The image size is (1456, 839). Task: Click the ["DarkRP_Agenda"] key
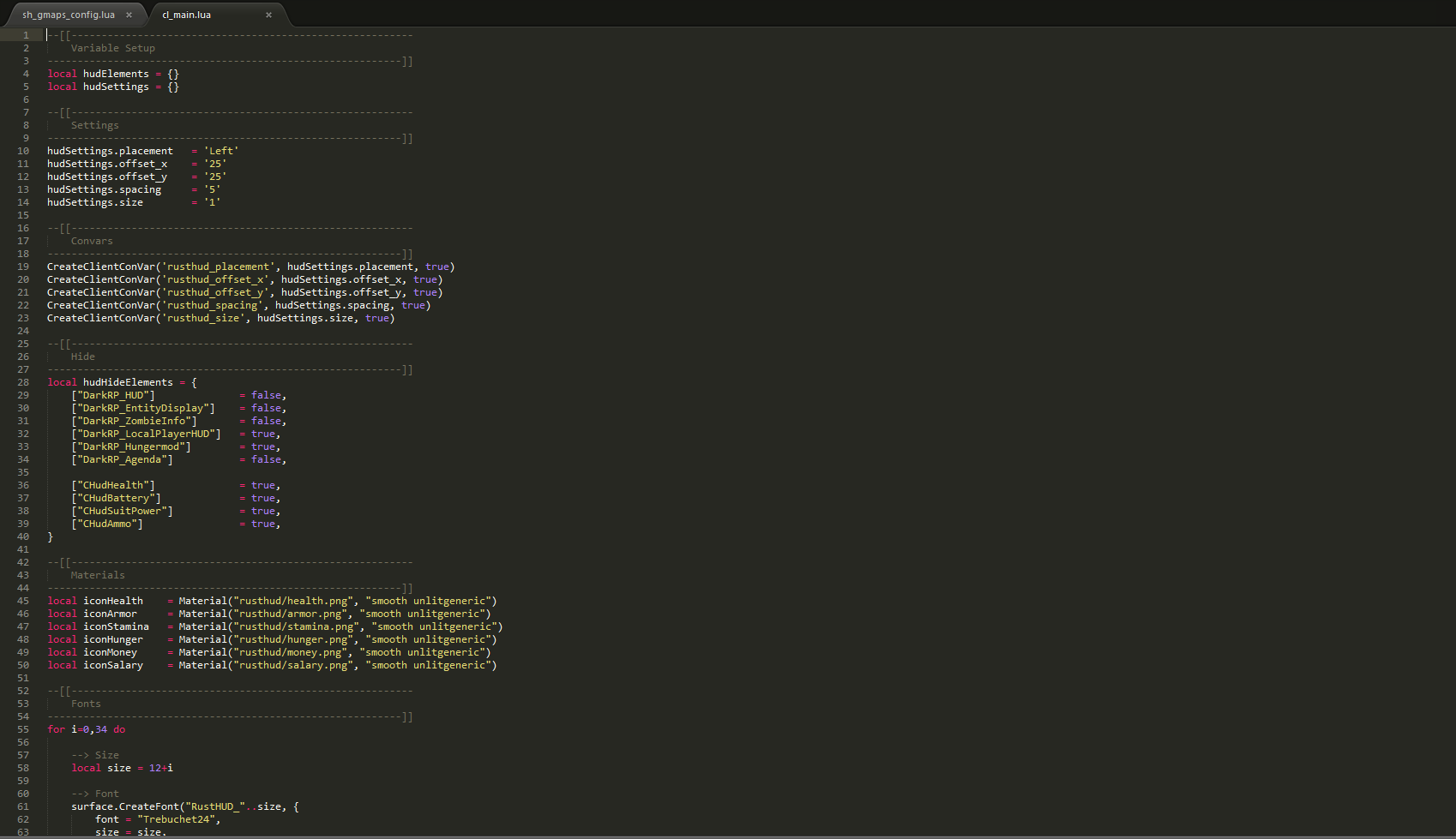pyautogui.click(x=122, y=459)
